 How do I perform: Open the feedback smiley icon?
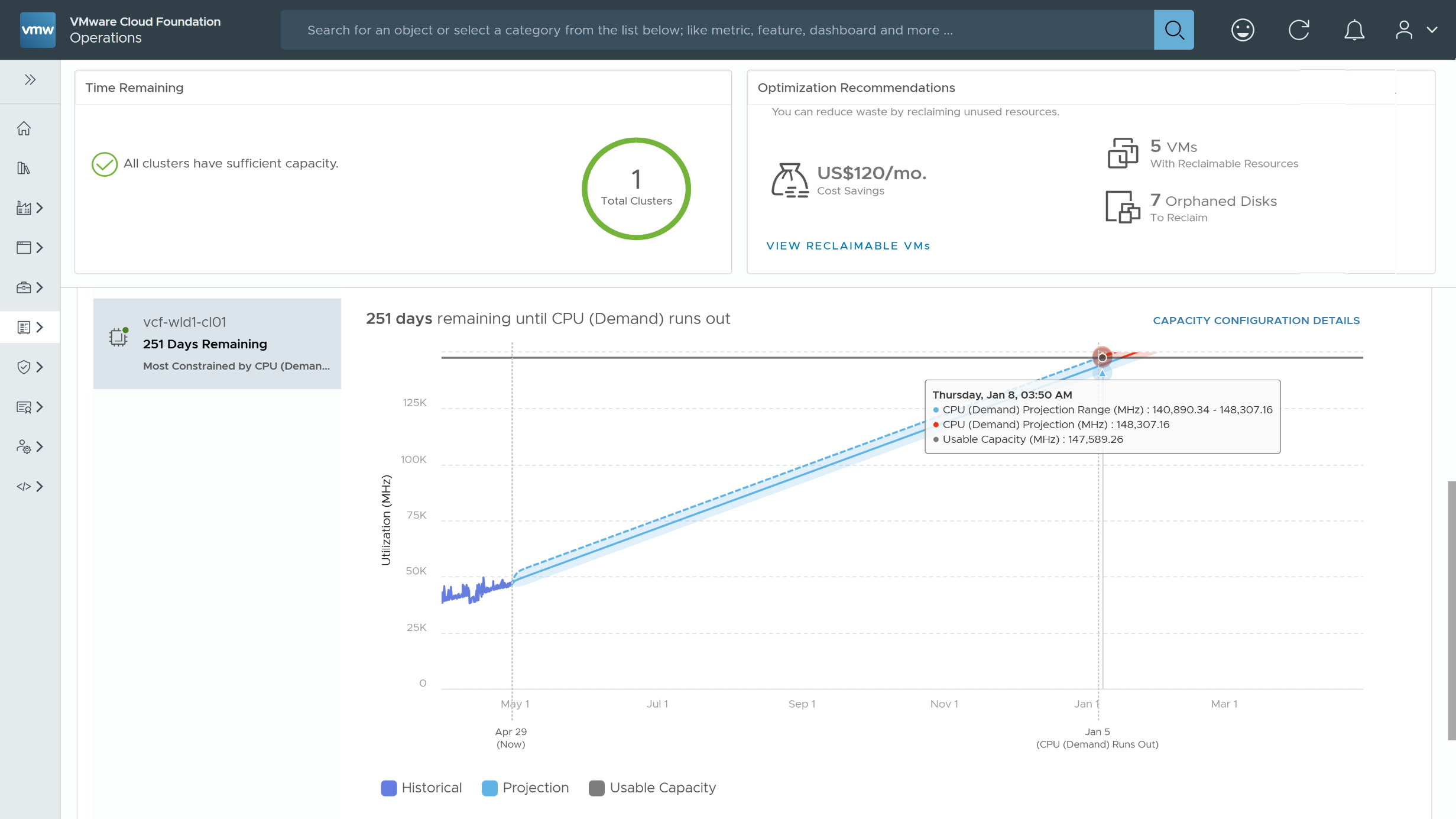click(x=1243, y=30)
